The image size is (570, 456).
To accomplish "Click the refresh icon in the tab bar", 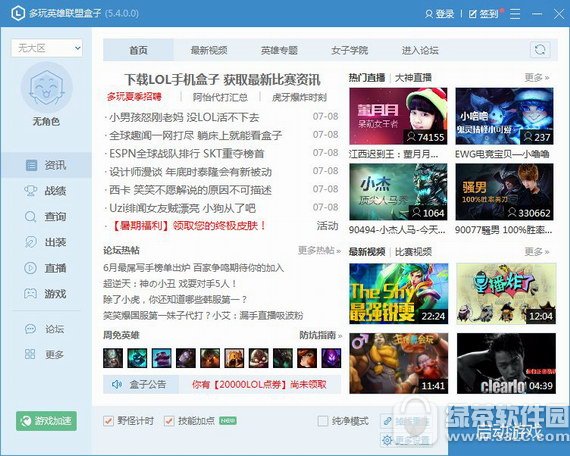I will coord(540,50).
